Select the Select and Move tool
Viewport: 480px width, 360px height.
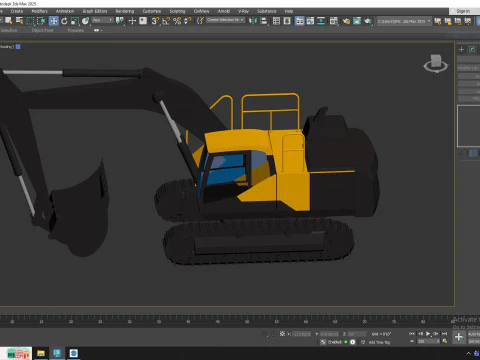point(53,21)
